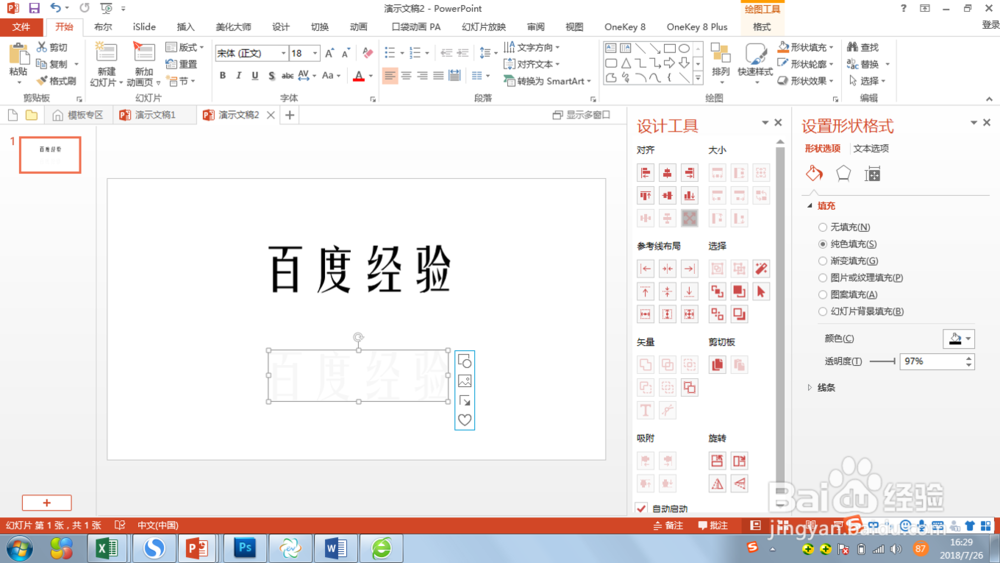Align text left in paragraph group

coord(390,76)
